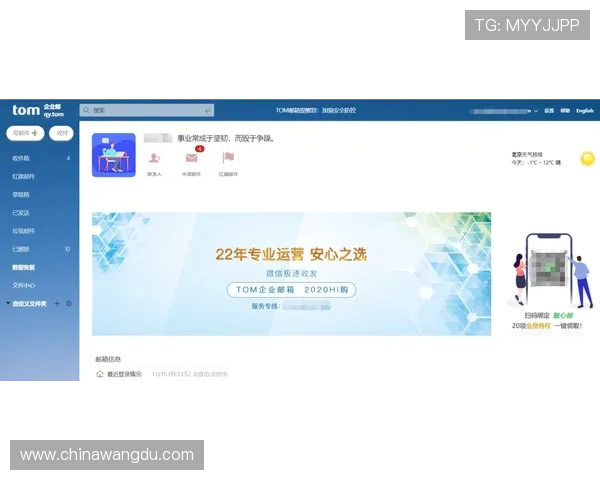Viewport: 600px width, 480px height.
Task: Click the 加强安全防控 security link
Action: [x=339, y=110]
